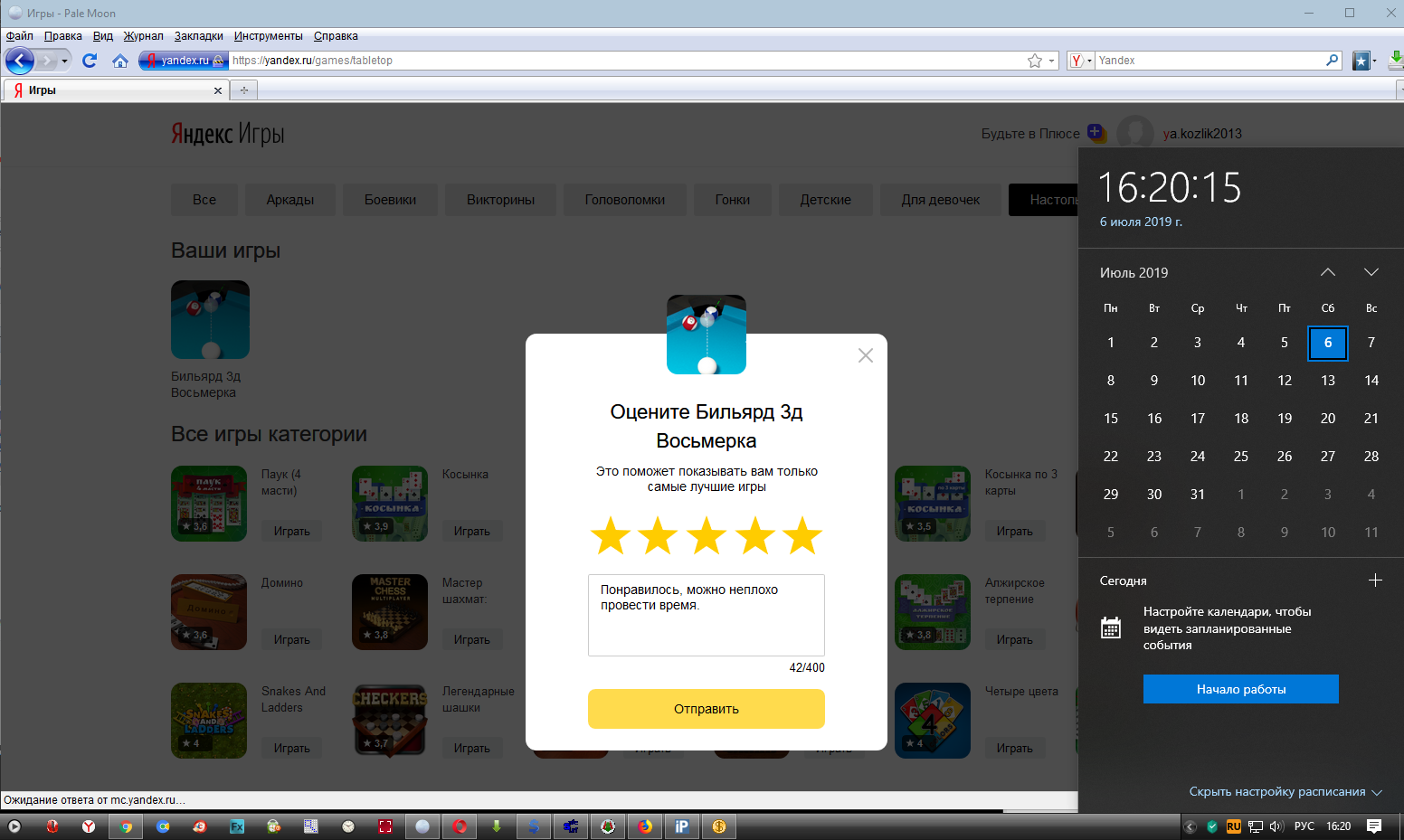Click the Яндекс Игры logo
This screenshot has width=1404, height=840.
(x=228, y=134)
